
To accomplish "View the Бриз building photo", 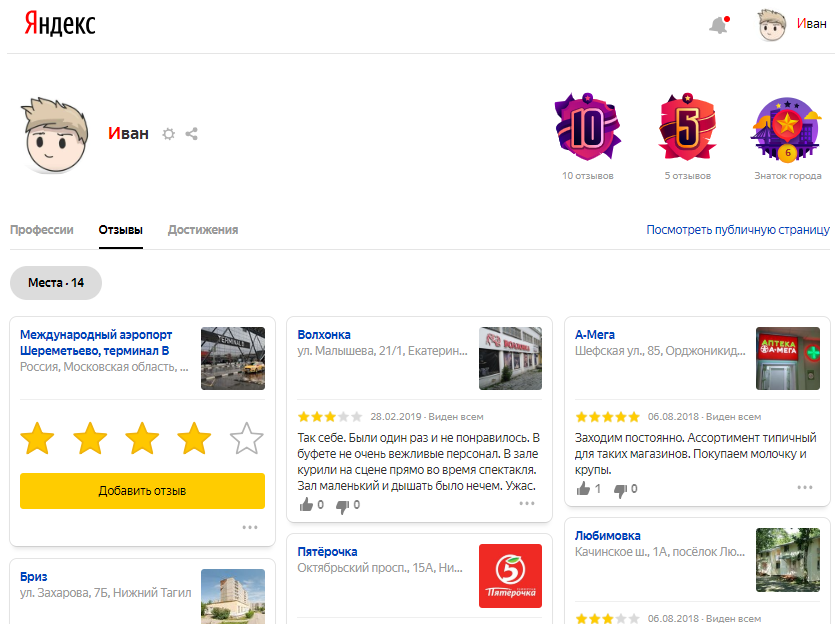I will click(x=232, y=596).
